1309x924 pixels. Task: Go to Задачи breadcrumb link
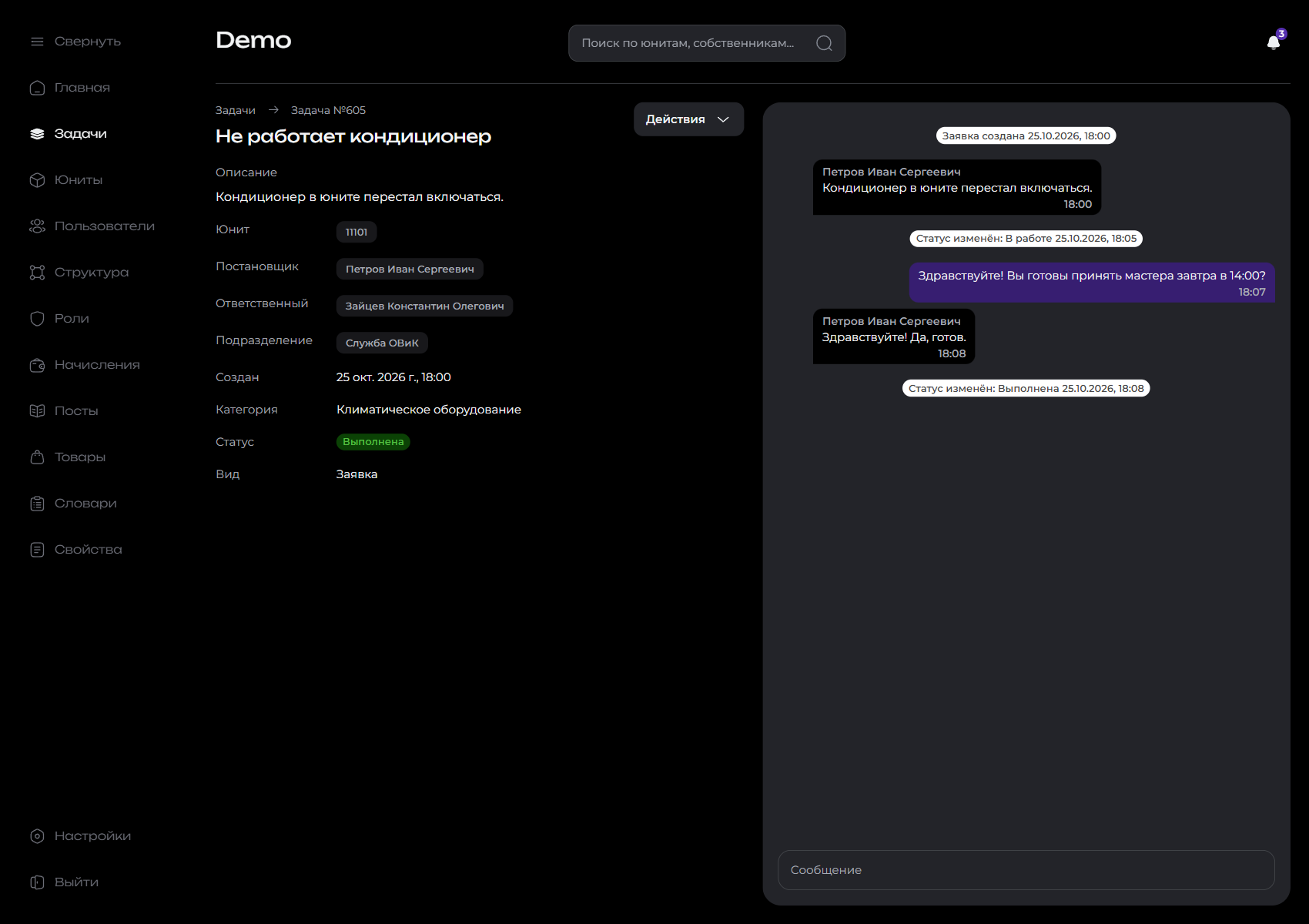pyautogui.click(x=236, y=110)
